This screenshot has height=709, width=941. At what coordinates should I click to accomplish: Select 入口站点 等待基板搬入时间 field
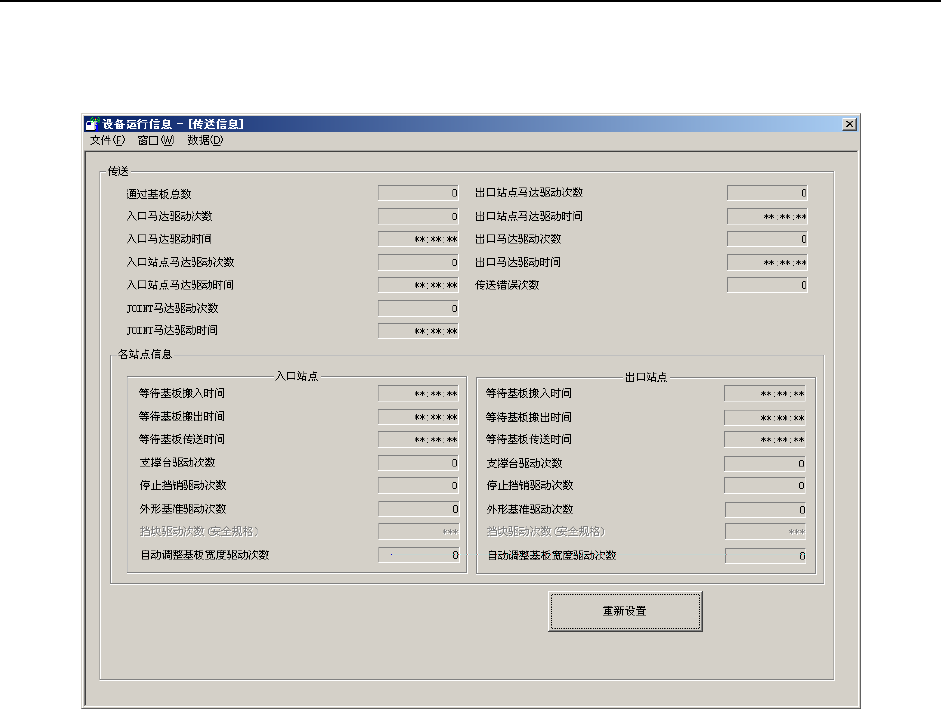pos(418,394)
